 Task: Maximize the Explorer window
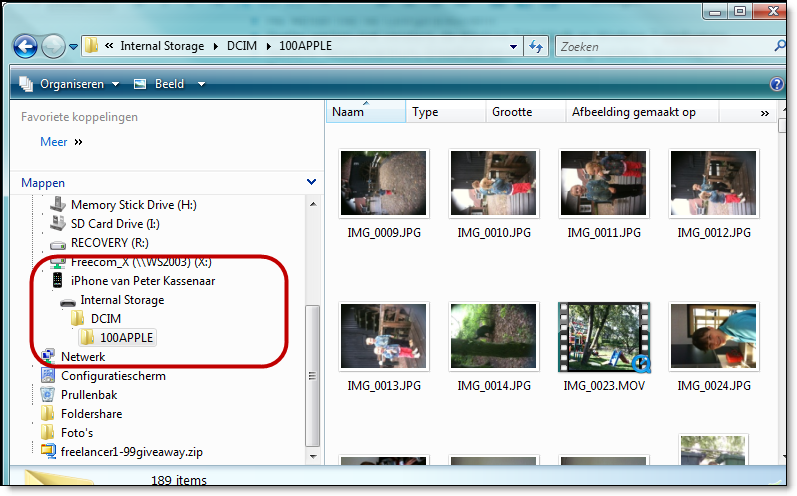(x=740, y=11)
